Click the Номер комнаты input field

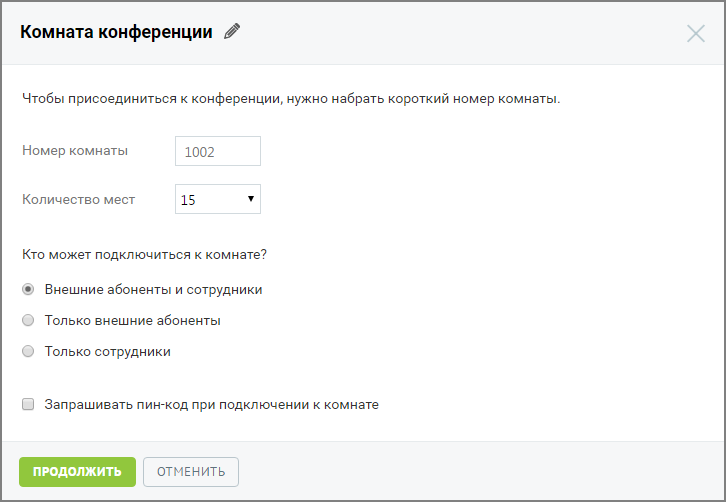[x=218, y=151]
